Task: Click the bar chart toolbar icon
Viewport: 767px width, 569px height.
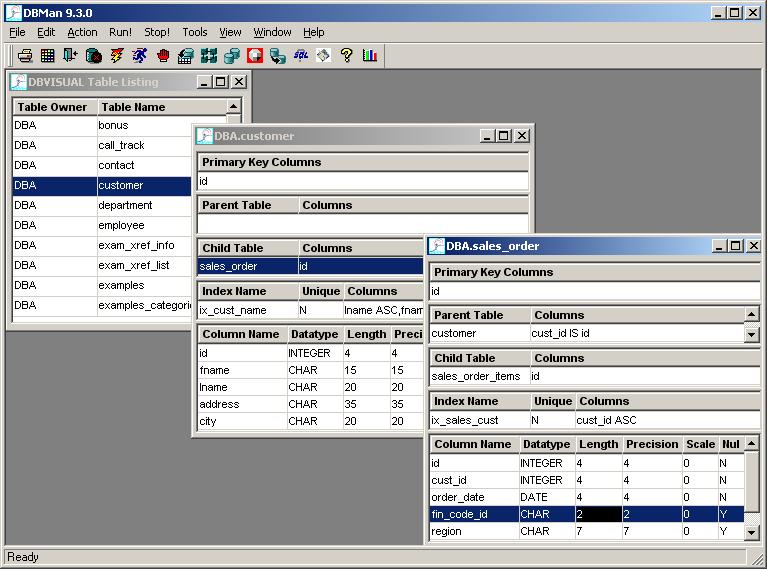Action: (x=370, y=56)
